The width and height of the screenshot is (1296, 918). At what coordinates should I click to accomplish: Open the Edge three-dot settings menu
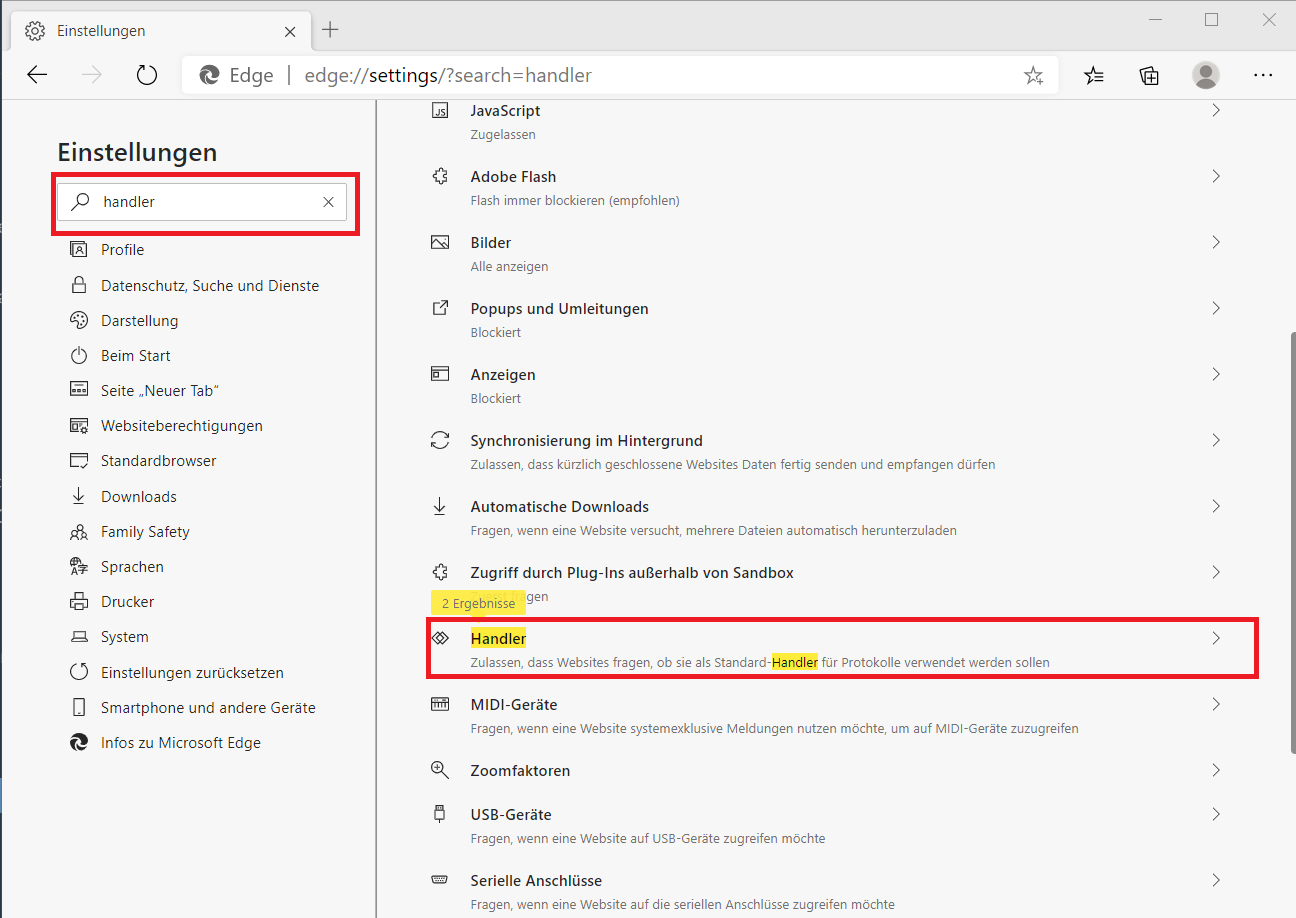pyautogui.click(x=1263, y=75)
